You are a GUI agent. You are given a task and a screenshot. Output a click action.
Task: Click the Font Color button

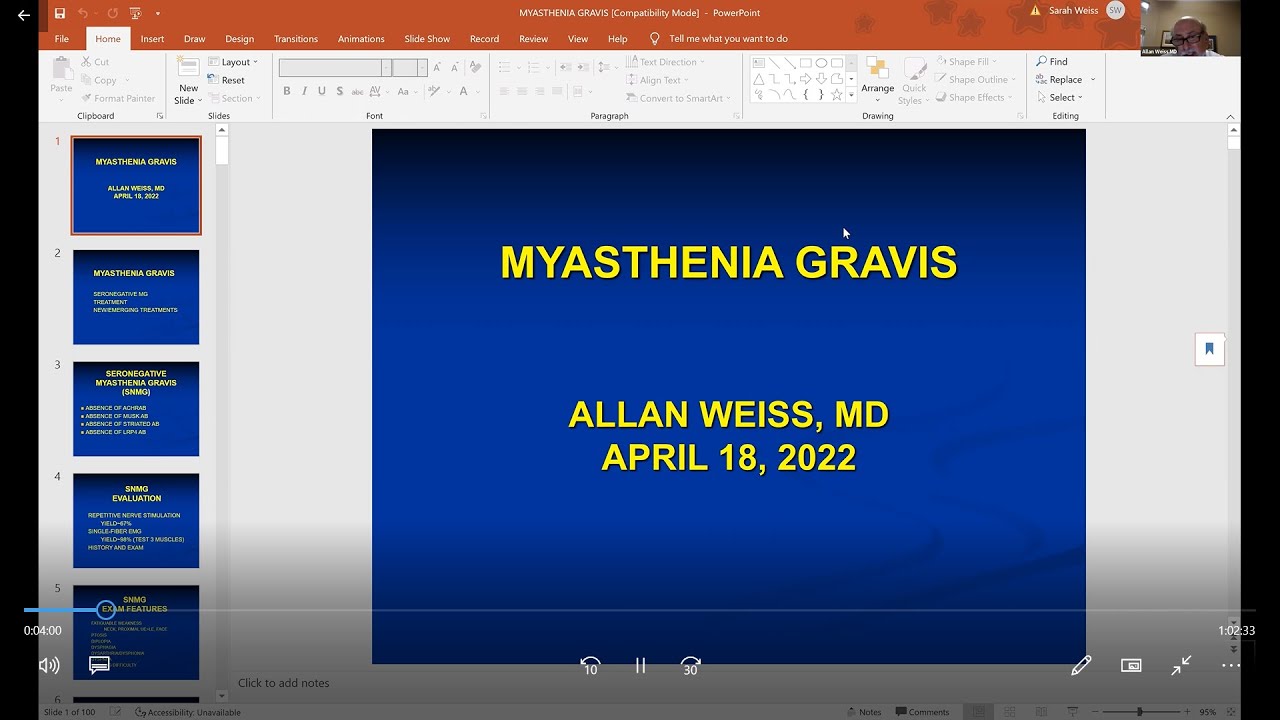tap(465, 91)
